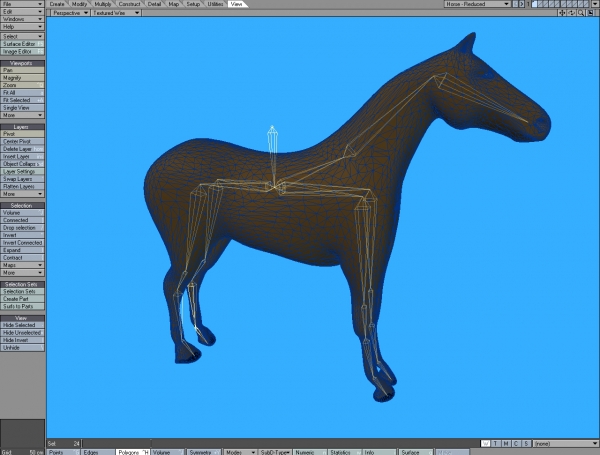This screenshot has height=455, width=600.
Task: Click the viewport move (pan) icon
Action: click(562, 13)
